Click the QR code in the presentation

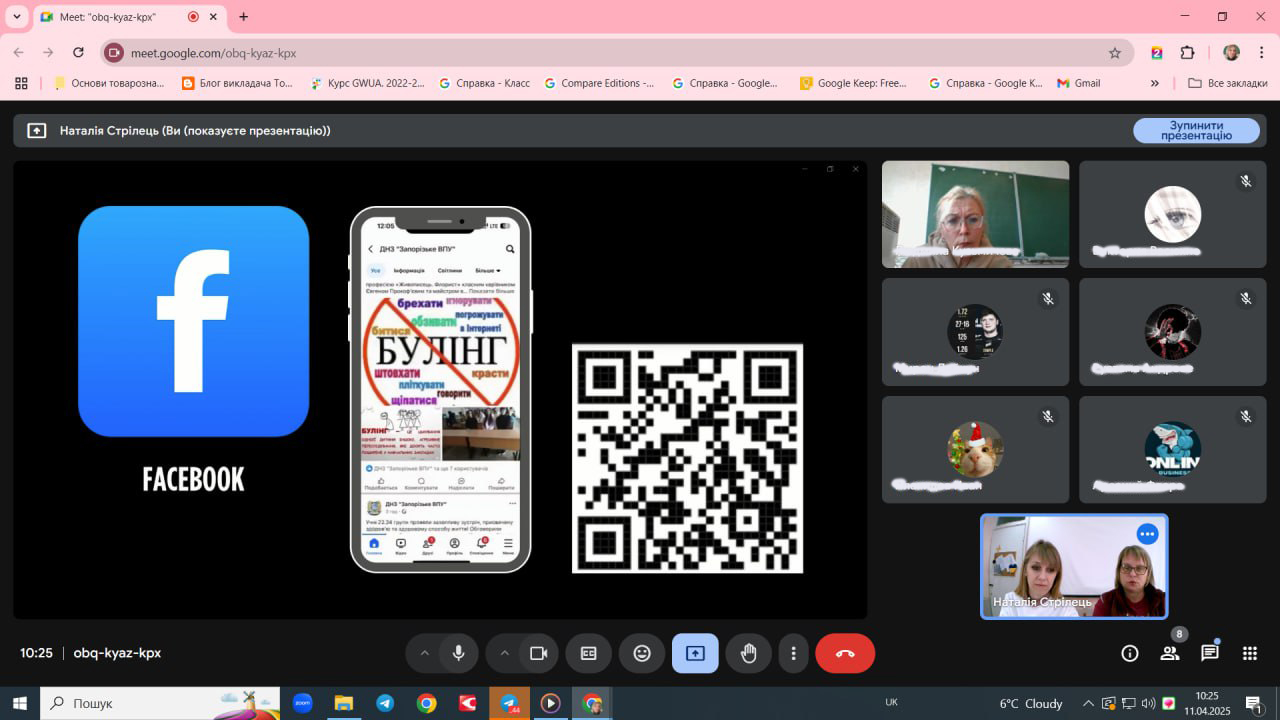click(687, 458)
